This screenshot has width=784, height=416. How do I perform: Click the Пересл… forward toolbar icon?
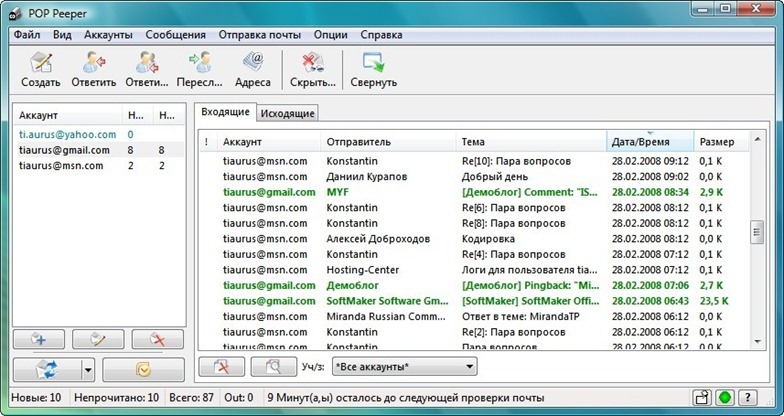(x=200, y=63)
